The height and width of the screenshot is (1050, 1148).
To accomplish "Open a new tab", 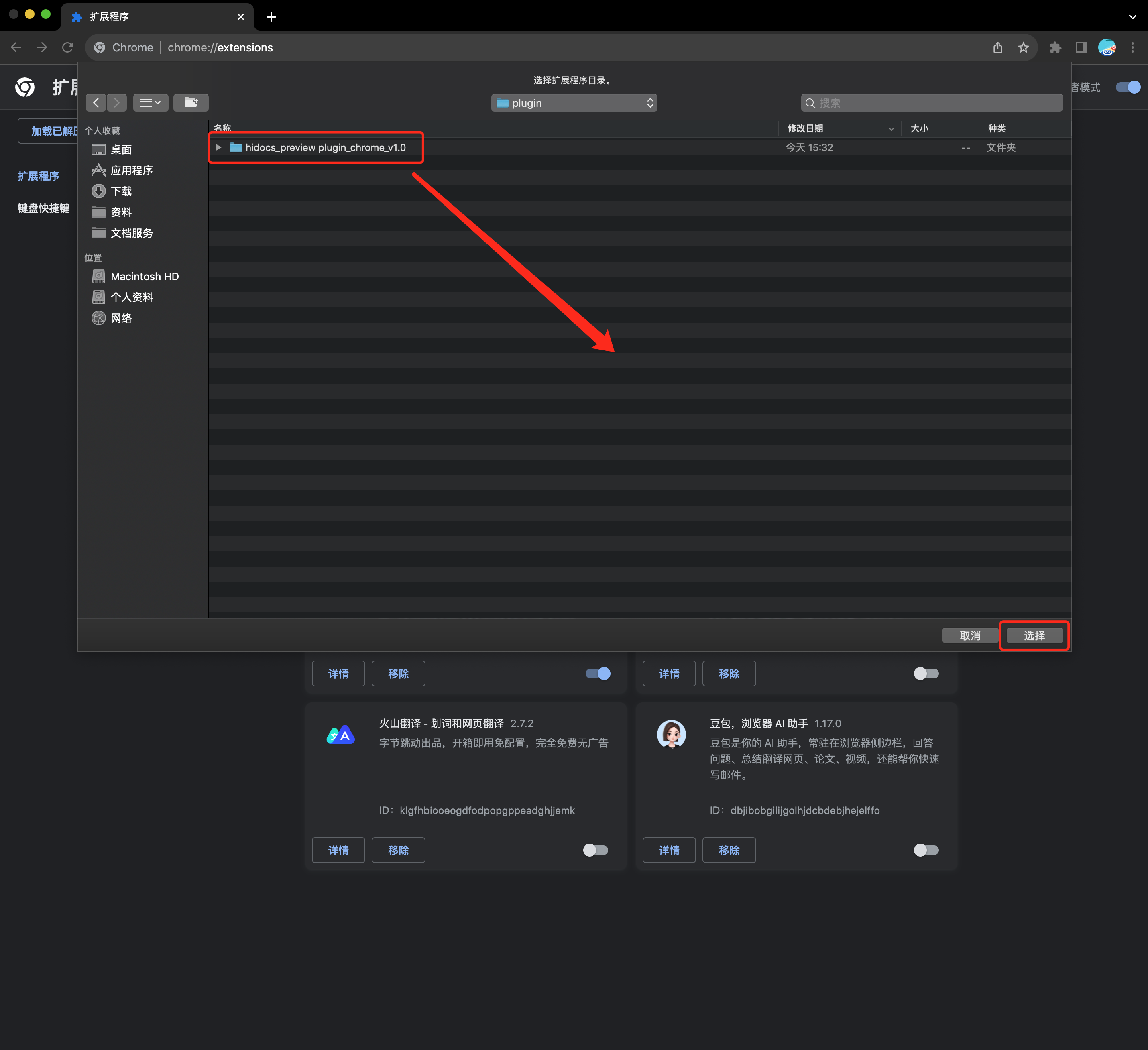I will click(x=271, y=16).
